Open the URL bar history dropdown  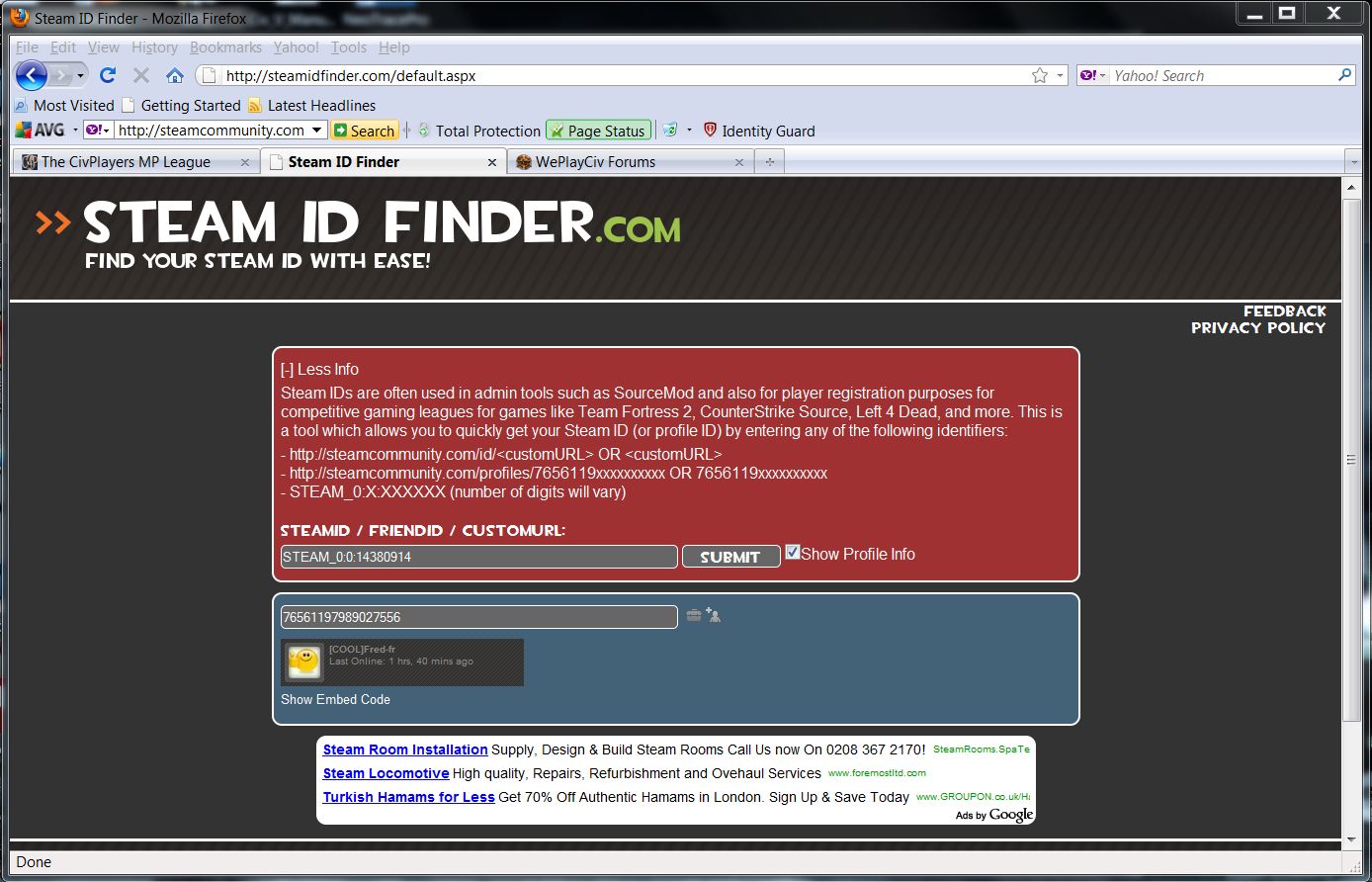1060,75
